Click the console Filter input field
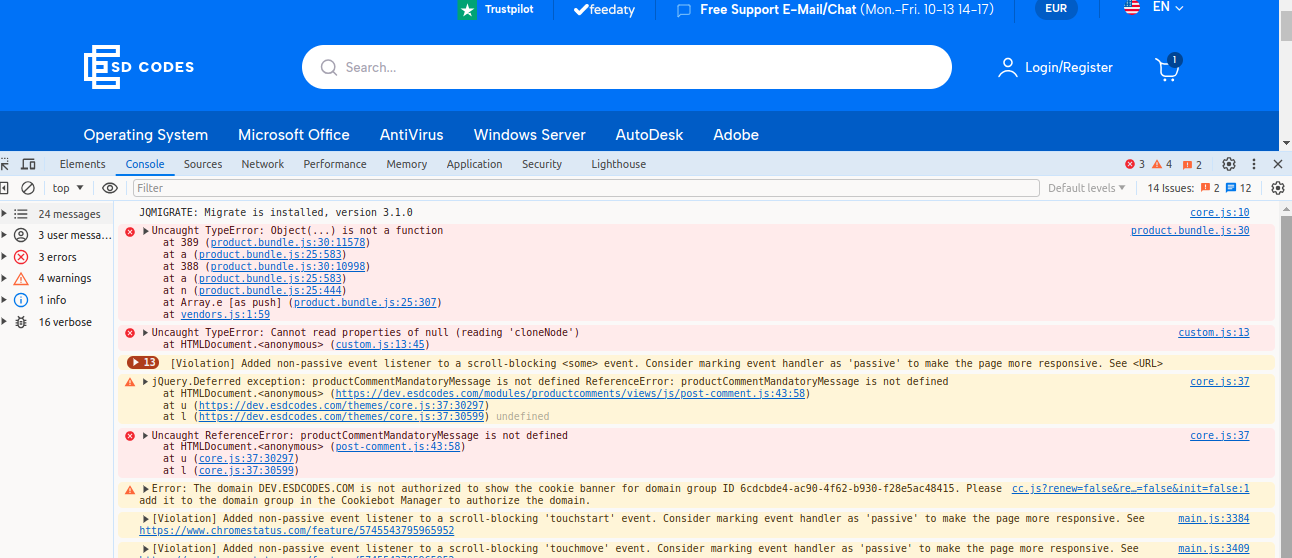 coord(586,188)
